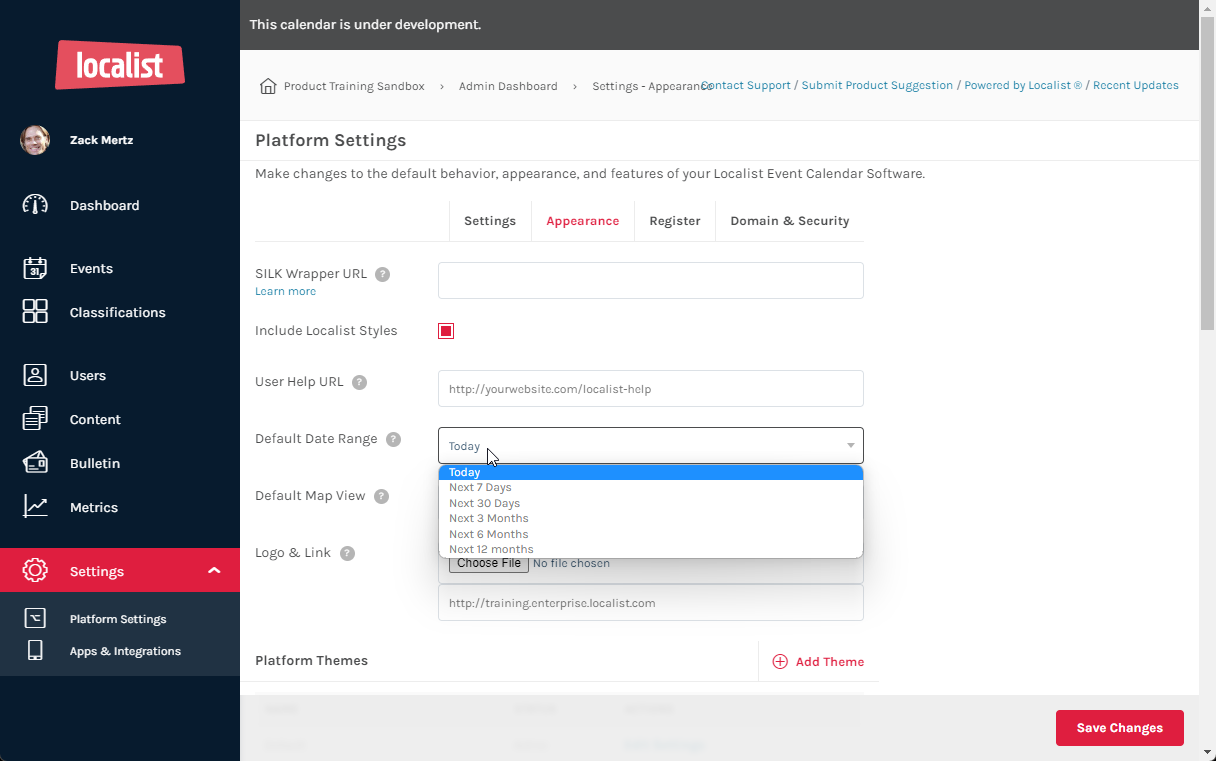This screenshot has height=761, width=1216.
Task: Click the logo link URL input field
Action: 651,603
